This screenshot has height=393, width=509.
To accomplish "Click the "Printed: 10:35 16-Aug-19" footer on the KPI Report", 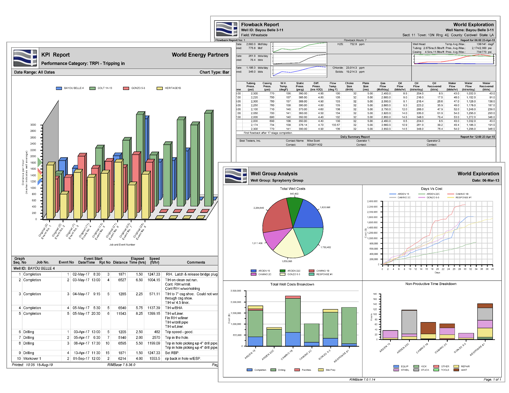I will click(32, 365).
